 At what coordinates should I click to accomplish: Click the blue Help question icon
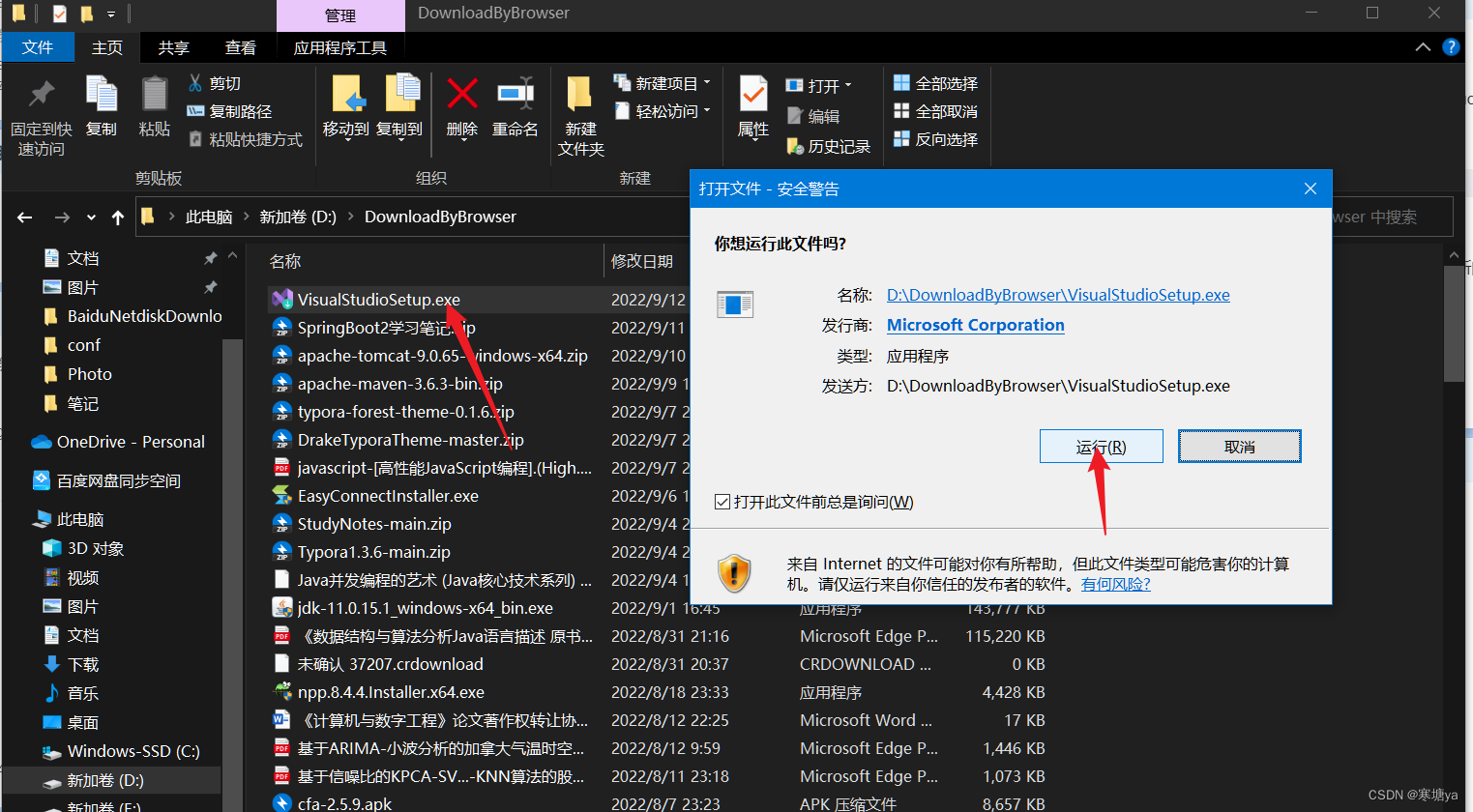click(1451, 46)
